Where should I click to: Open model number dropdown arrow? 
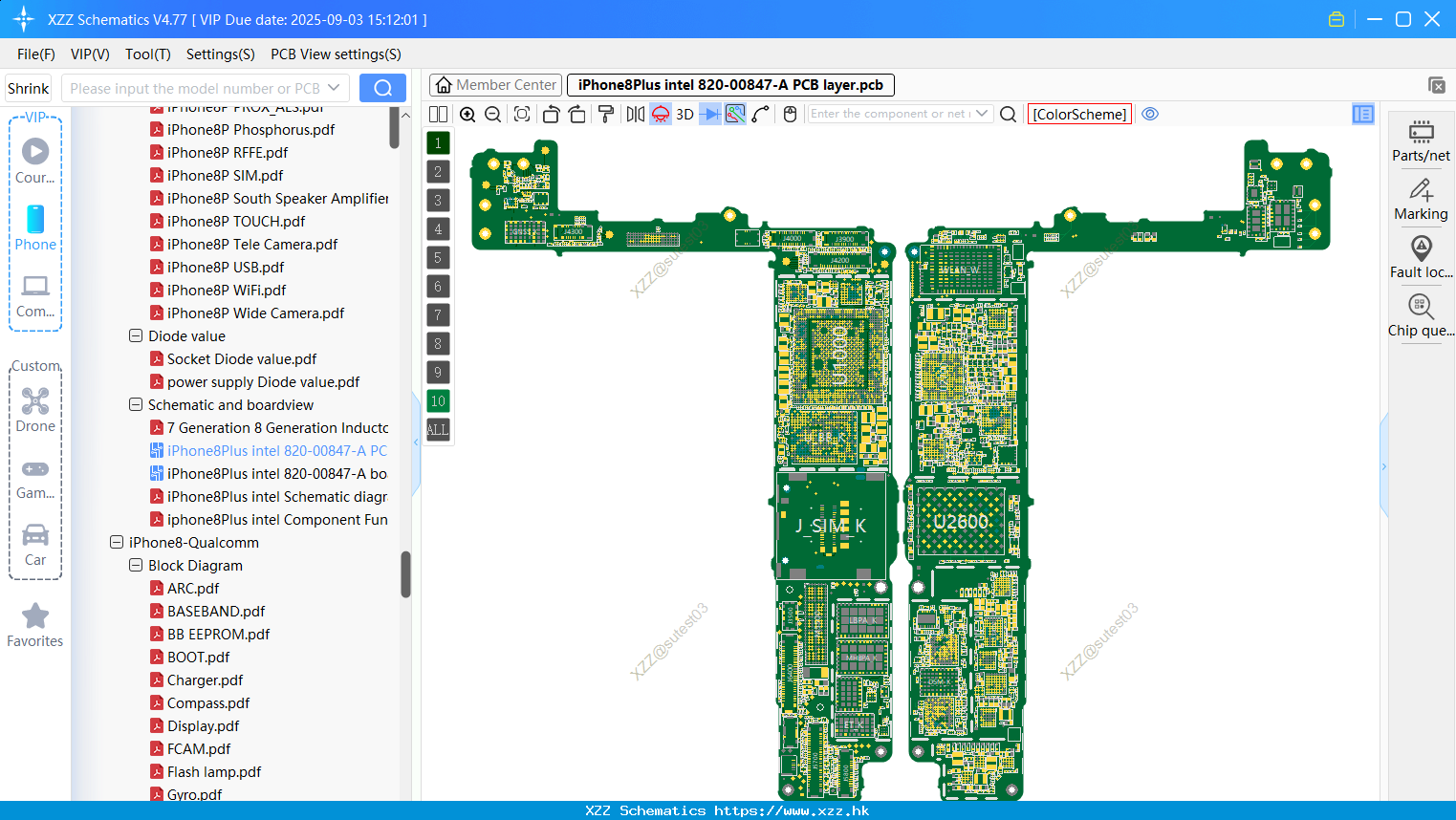(x=334, y=88)
